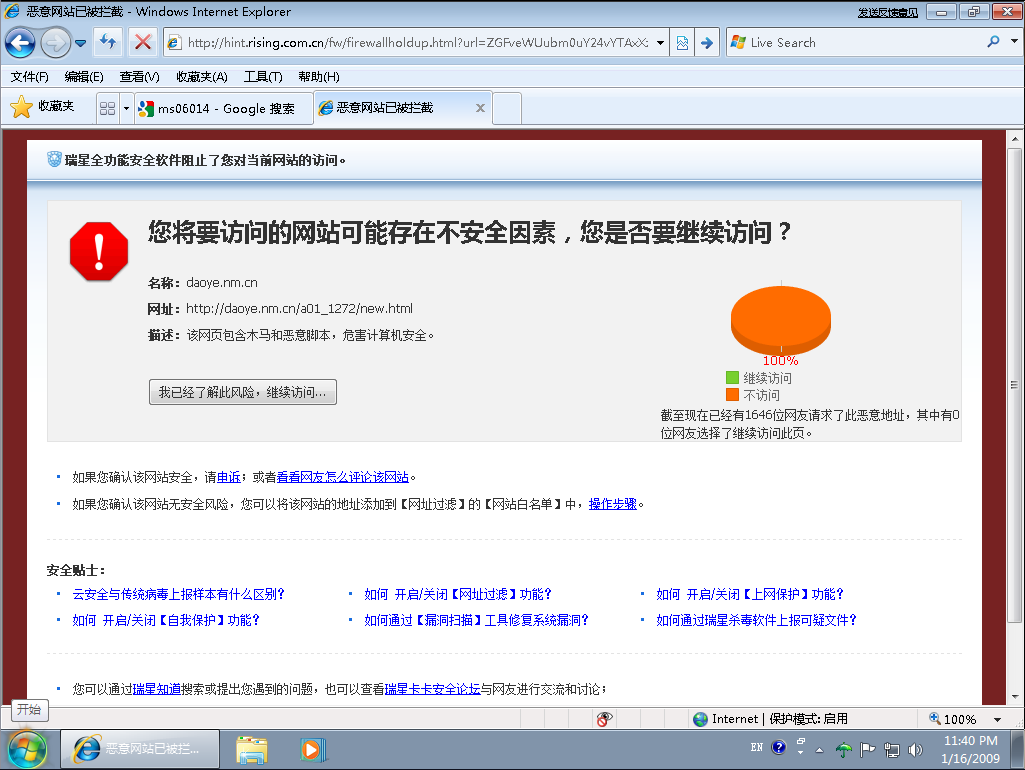Click the Compatibility View icon
The height and width of the screenshot is (770, 1025).
682,42
